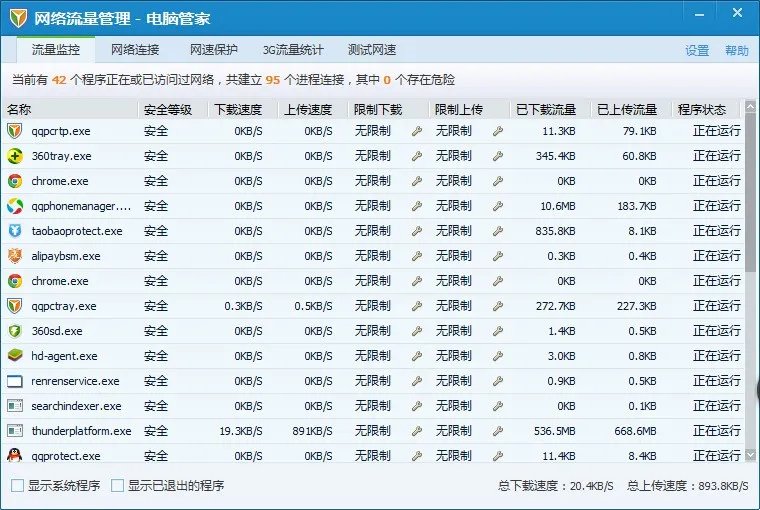Image resolution: width=760 pixels, height=510 pixels.
Task: Edit download limit wrench for 360tray.exe
Action: click(416, 156)
